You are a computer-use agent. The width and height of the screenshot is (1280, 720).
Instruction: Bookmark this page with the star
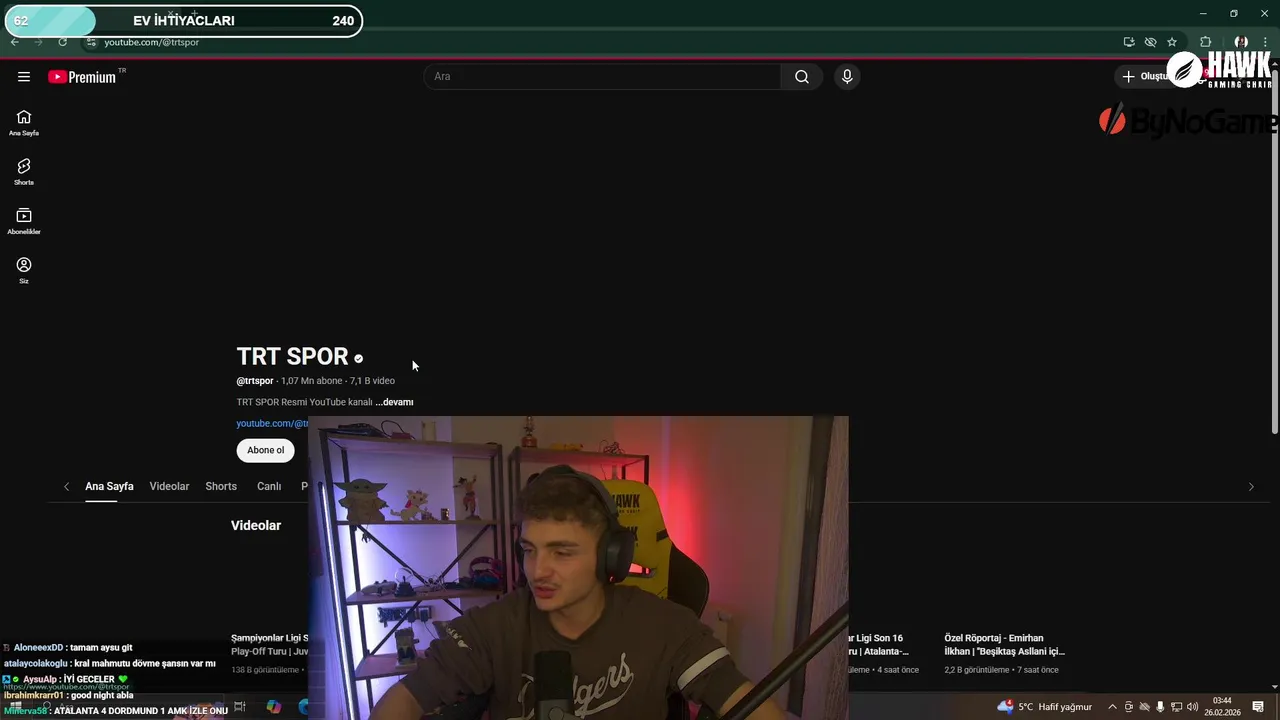click(x=1172, y=42)
